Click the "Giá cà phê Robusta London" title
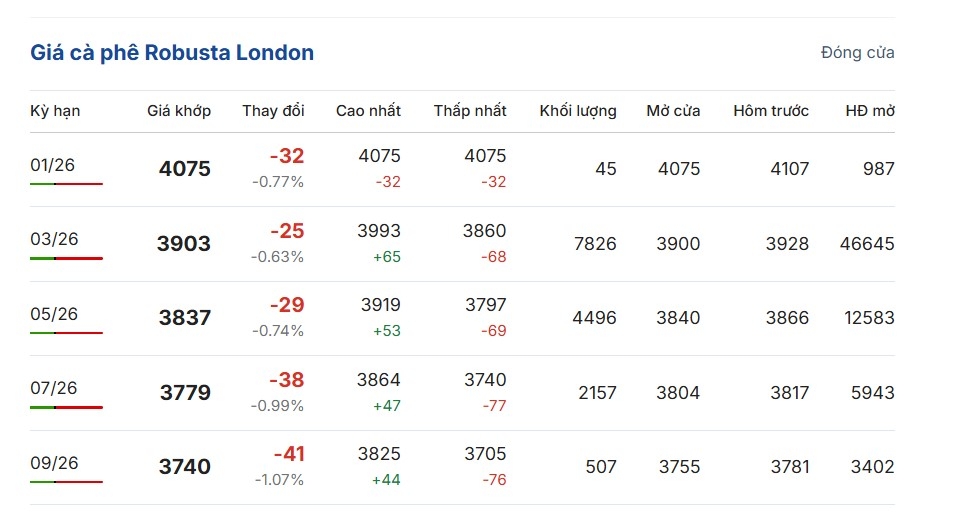The image size is (979, 515). 172,53
